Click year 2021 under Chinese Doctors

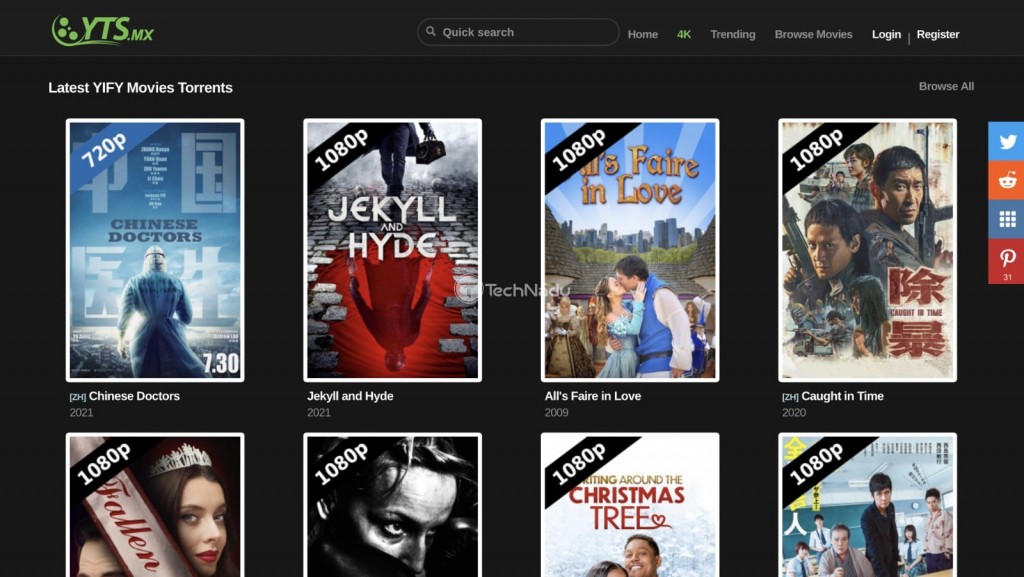pyautogui.click(x=82, y=413)
